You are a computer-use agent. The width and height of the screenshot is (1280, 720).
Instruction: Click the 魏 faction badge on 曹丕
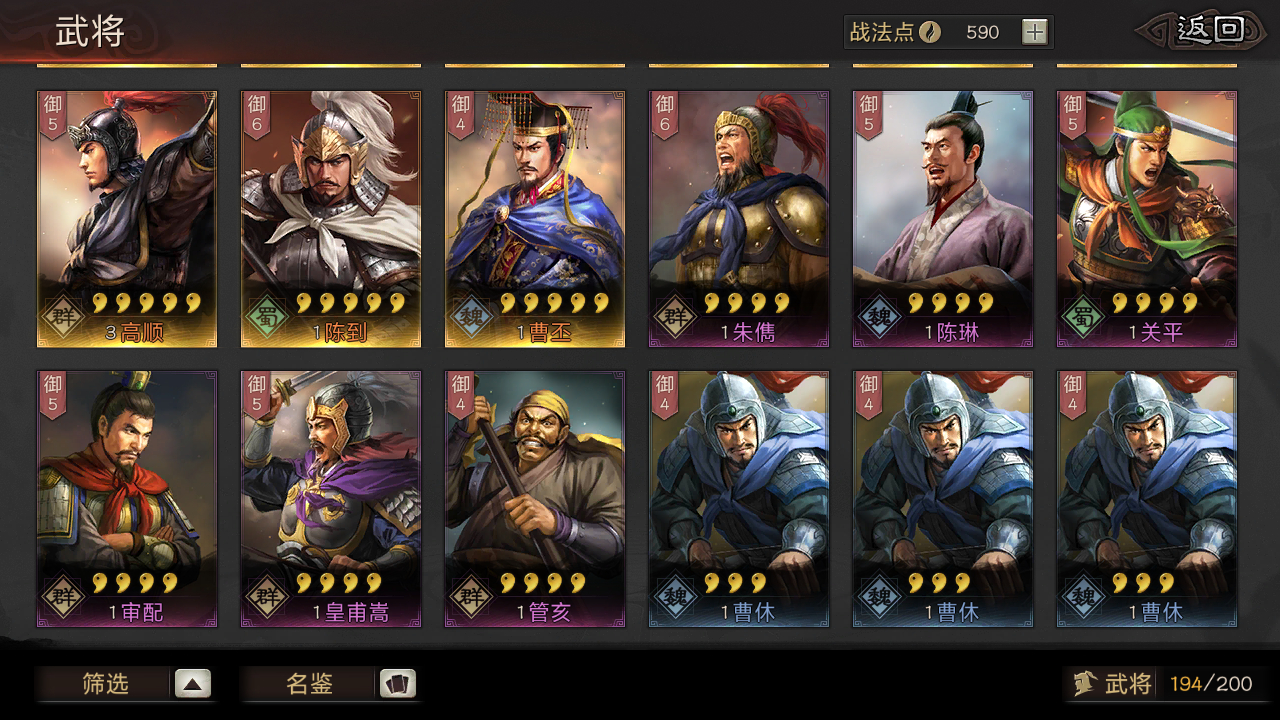471,317
